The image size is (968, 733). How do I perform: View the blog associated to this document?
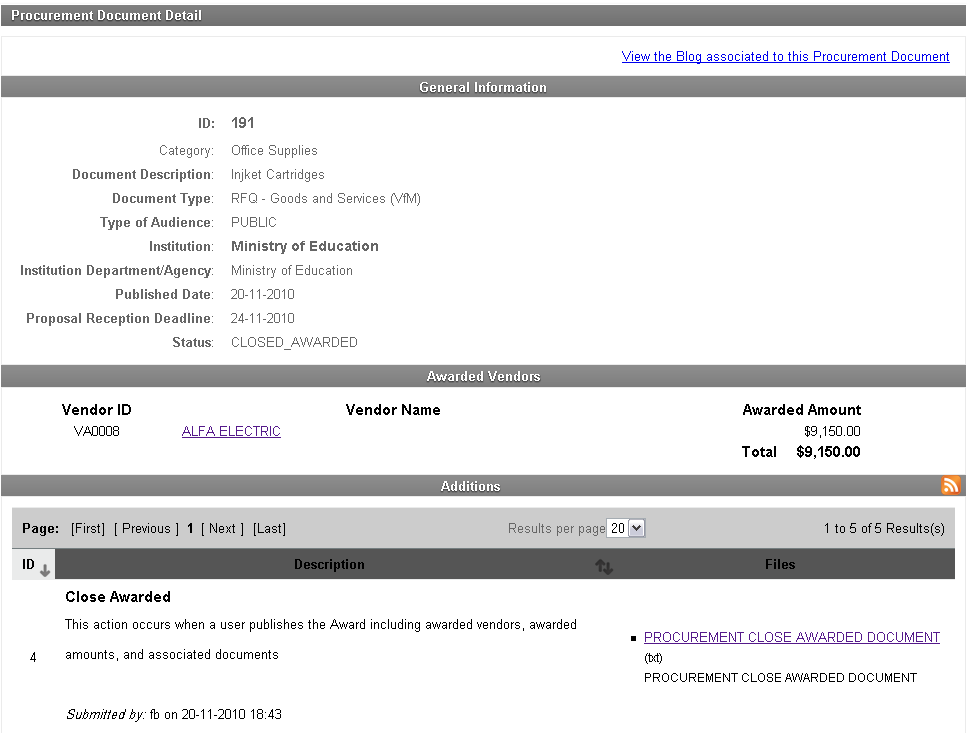coord(785,57)
